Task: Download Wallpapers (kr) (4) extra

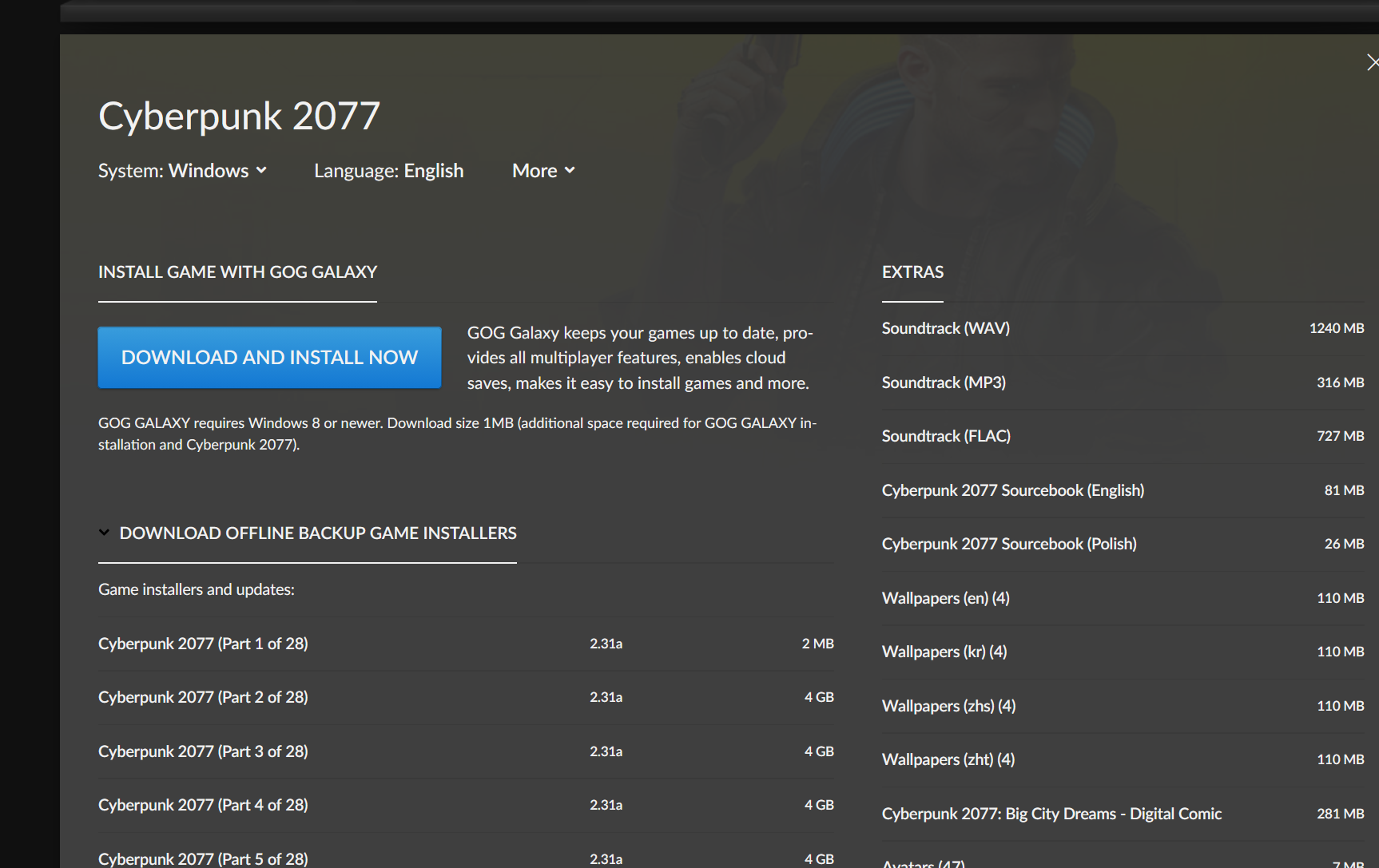Action: 1123,652
